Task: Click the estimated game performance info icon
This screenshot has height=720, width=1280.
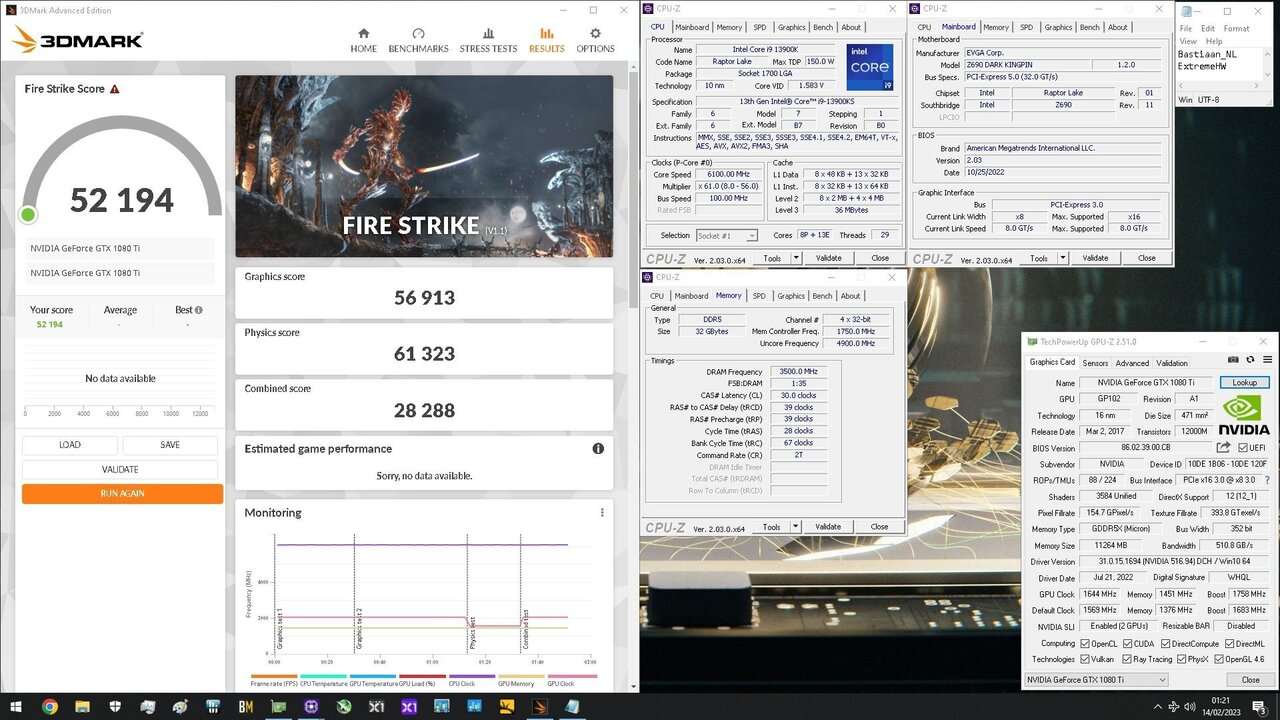Action: (x=598, y=449)
